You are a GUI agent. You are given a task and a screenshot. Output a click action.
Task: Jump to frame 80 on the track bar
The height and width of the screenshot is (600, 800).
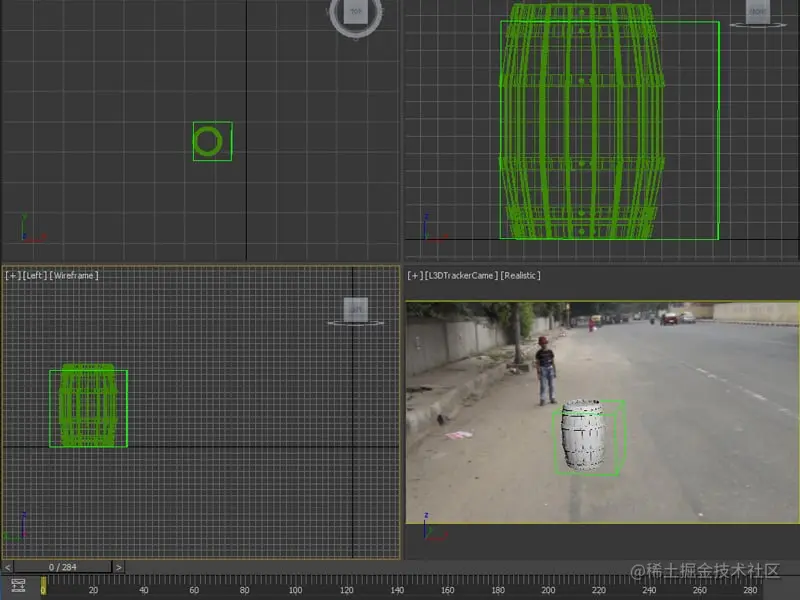click(x=244, y=590)
